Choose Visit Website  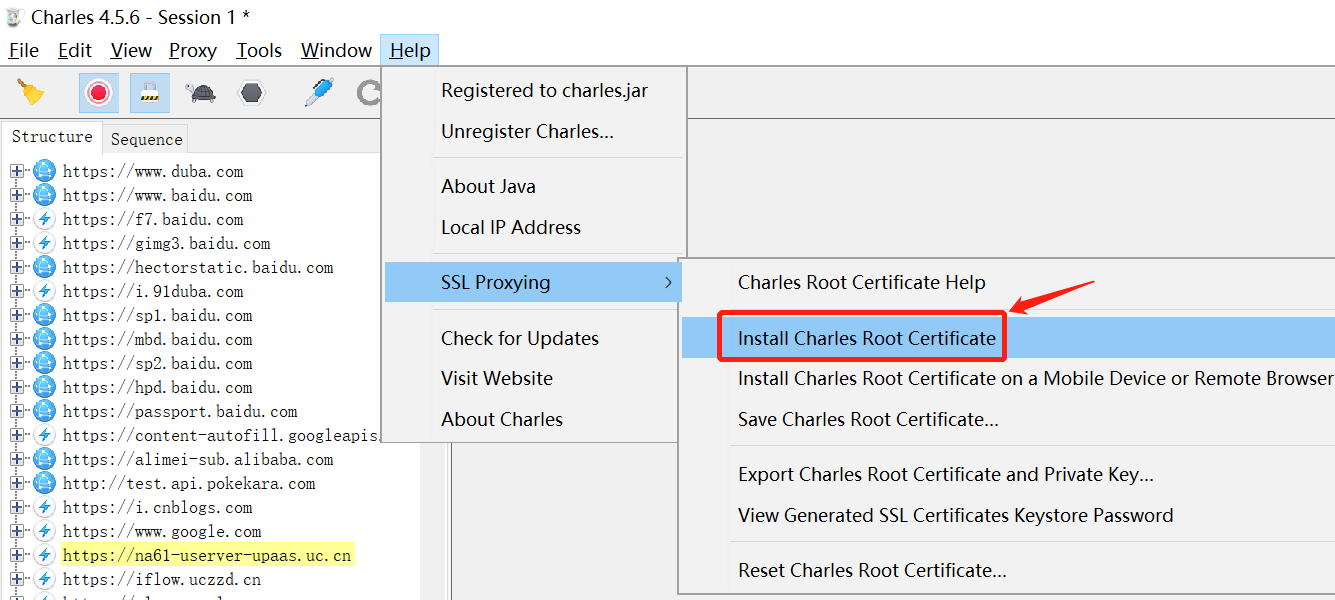pyautogui.click(x=497, y=379)
